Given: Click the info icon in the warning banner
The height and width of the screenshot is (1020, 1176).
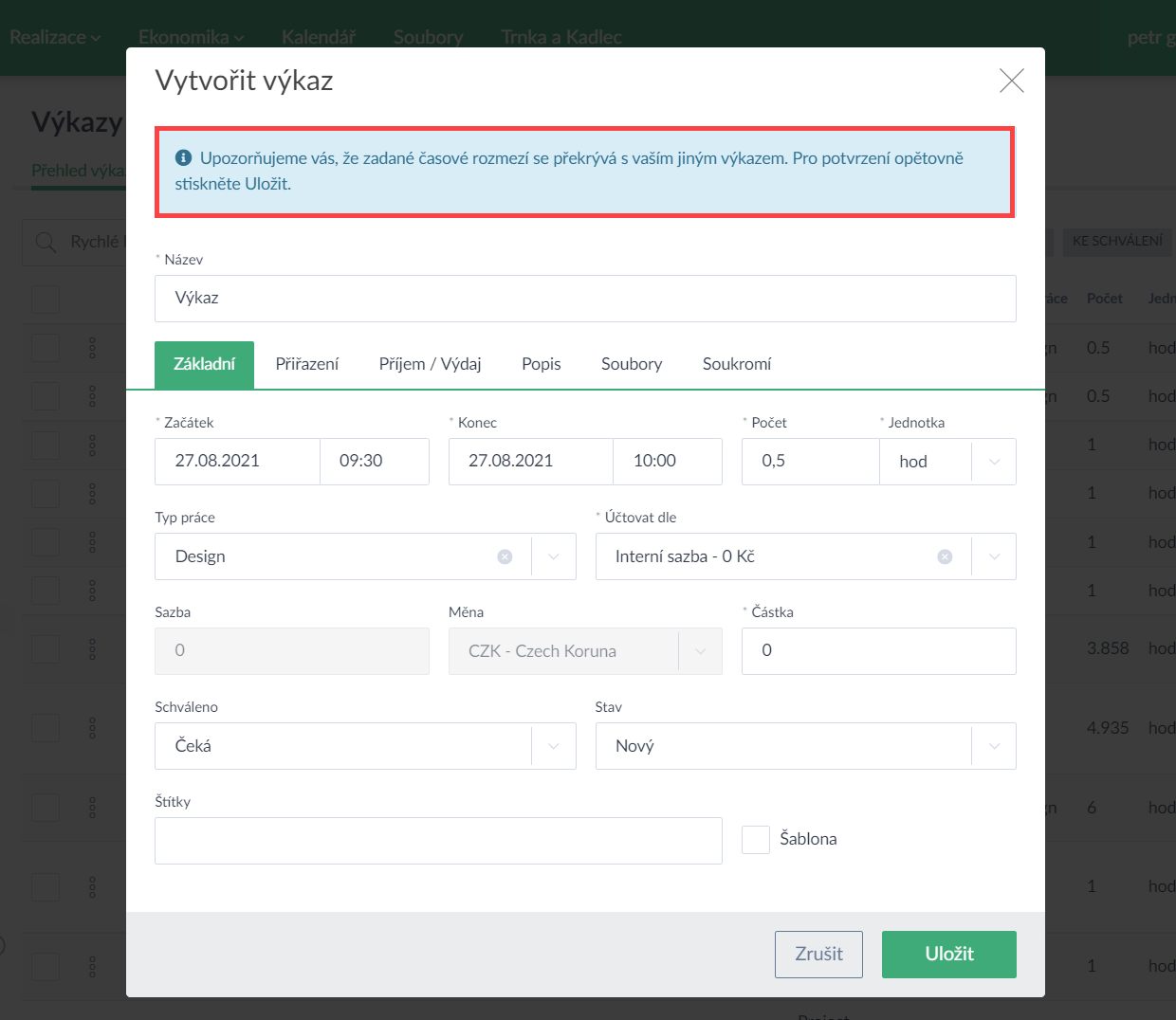Looking at the screenshot, I should point(184,158).
